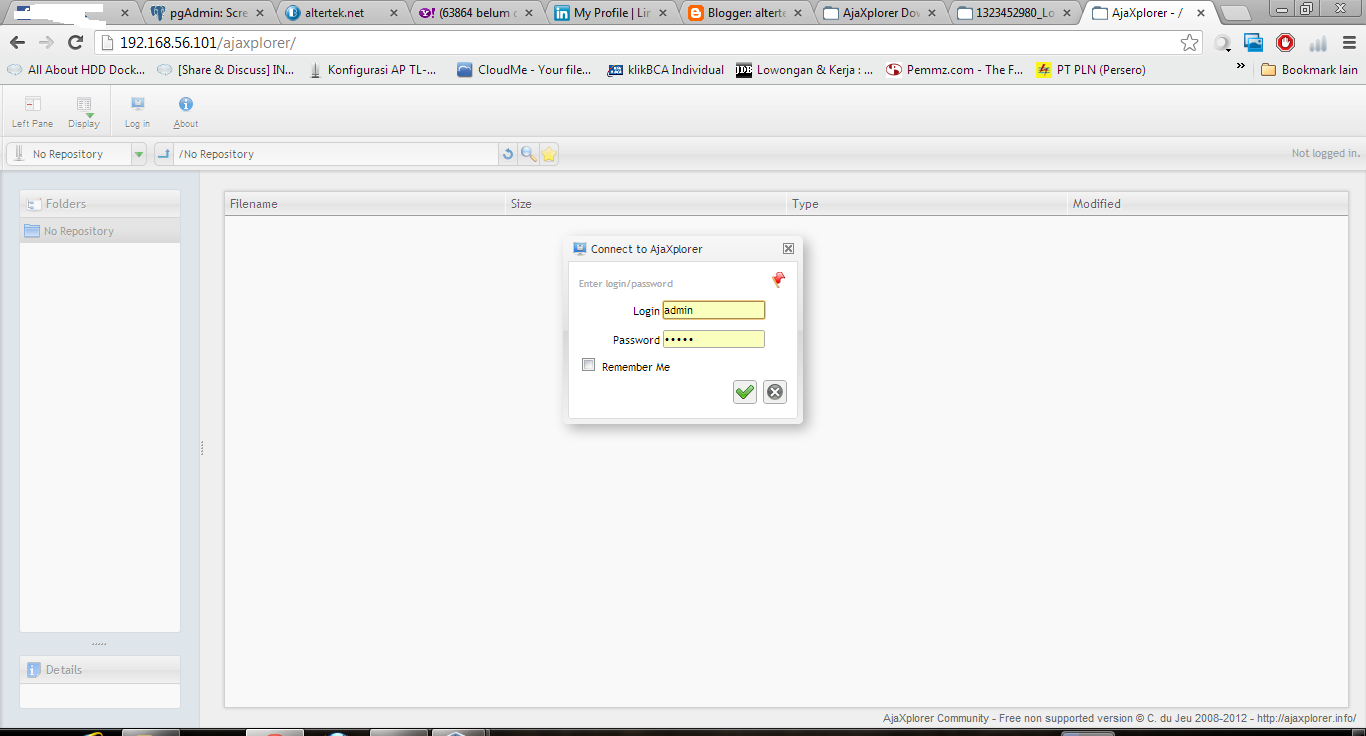Switch to My Profile LinkedIn tab
The width and height of the screenshot is (1366, 736).
[612, 14]
